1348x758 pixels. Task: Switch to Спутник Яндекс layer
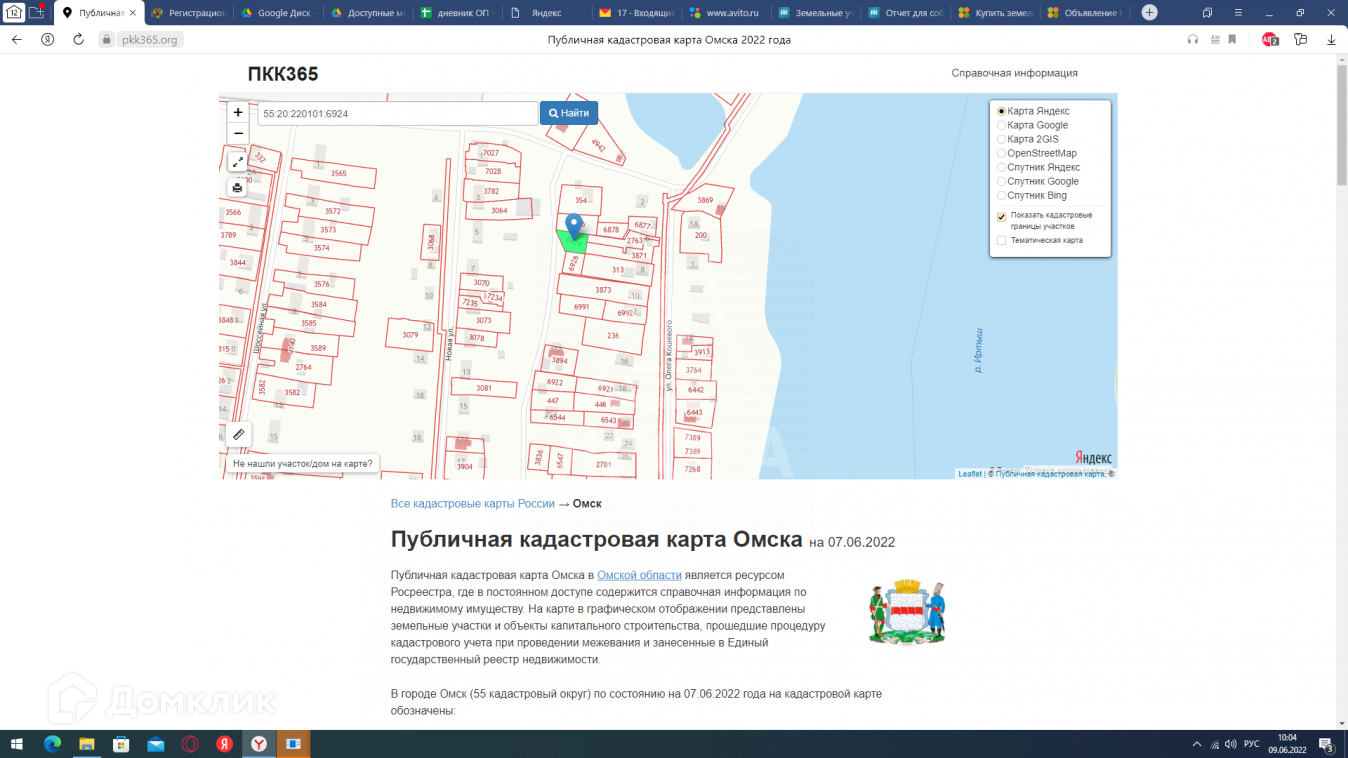click(x=1002, y=168)
